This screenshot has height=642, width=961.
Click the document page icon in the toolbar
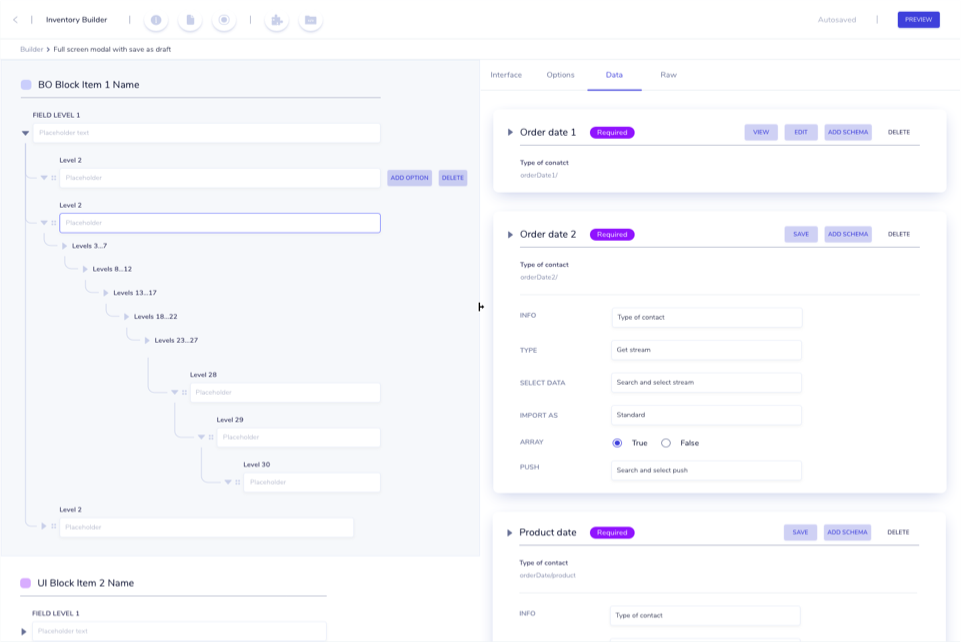point(190,20)
